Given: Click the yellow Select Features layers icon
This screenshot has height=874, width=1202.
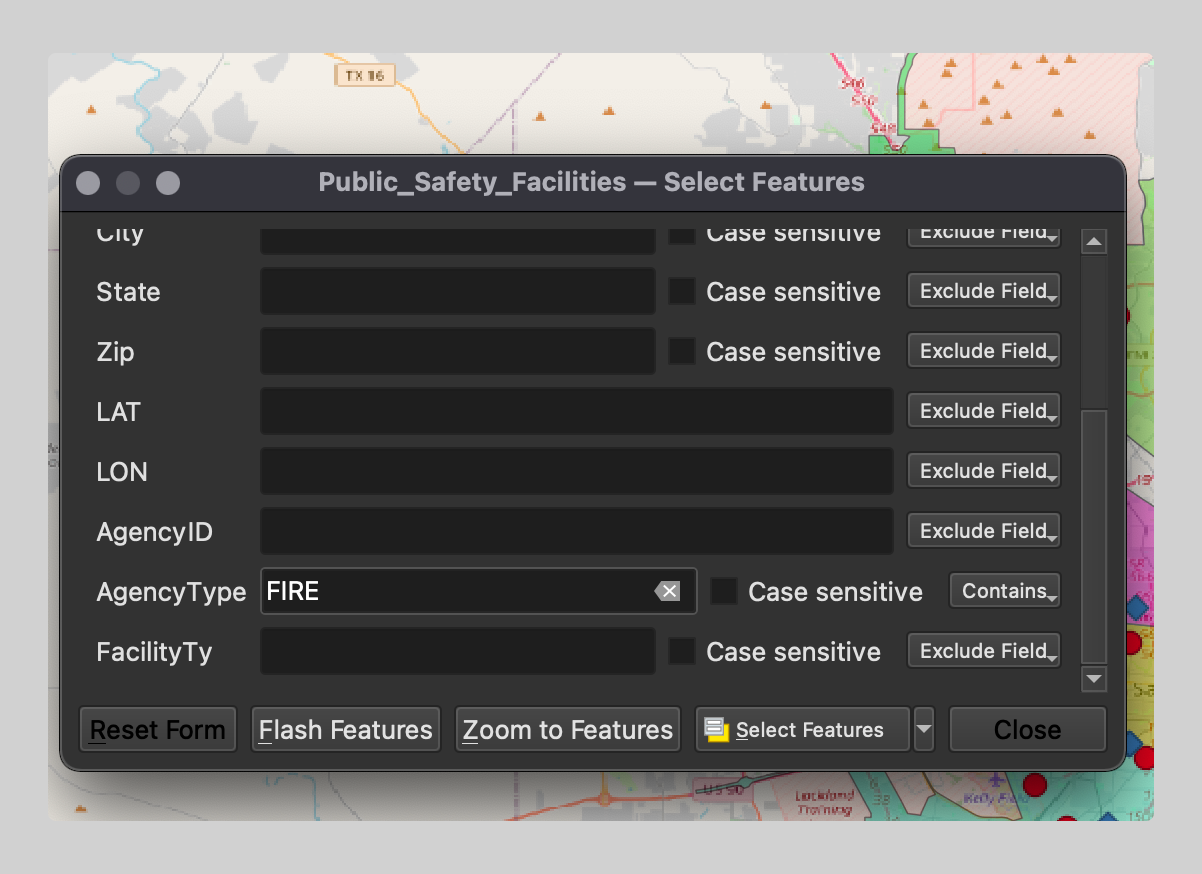Looking at the screenshot, I should pyautogui.click(x=716, y=729).
